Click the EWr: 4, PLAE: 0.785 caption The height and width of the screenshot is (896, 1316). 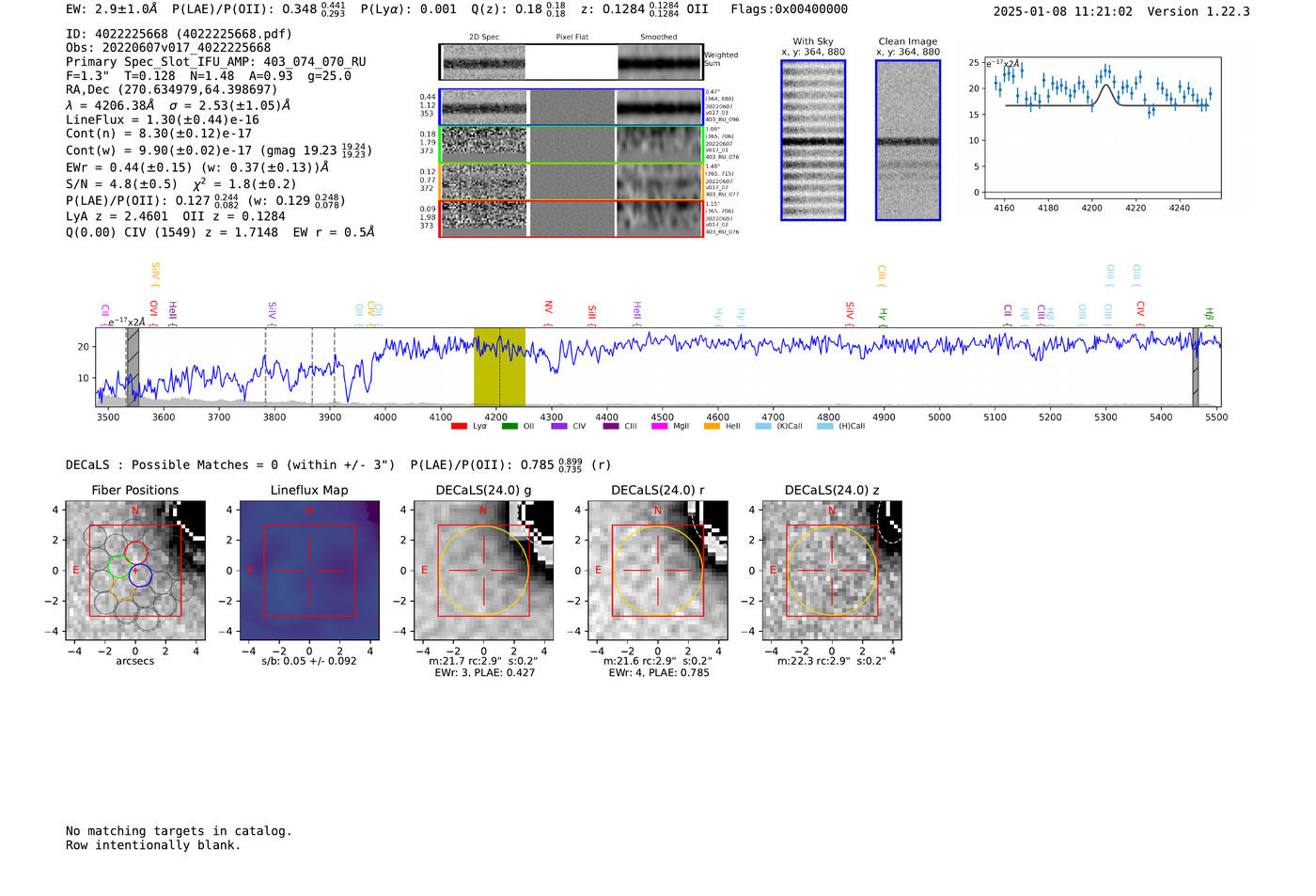[x=658, y=673]
